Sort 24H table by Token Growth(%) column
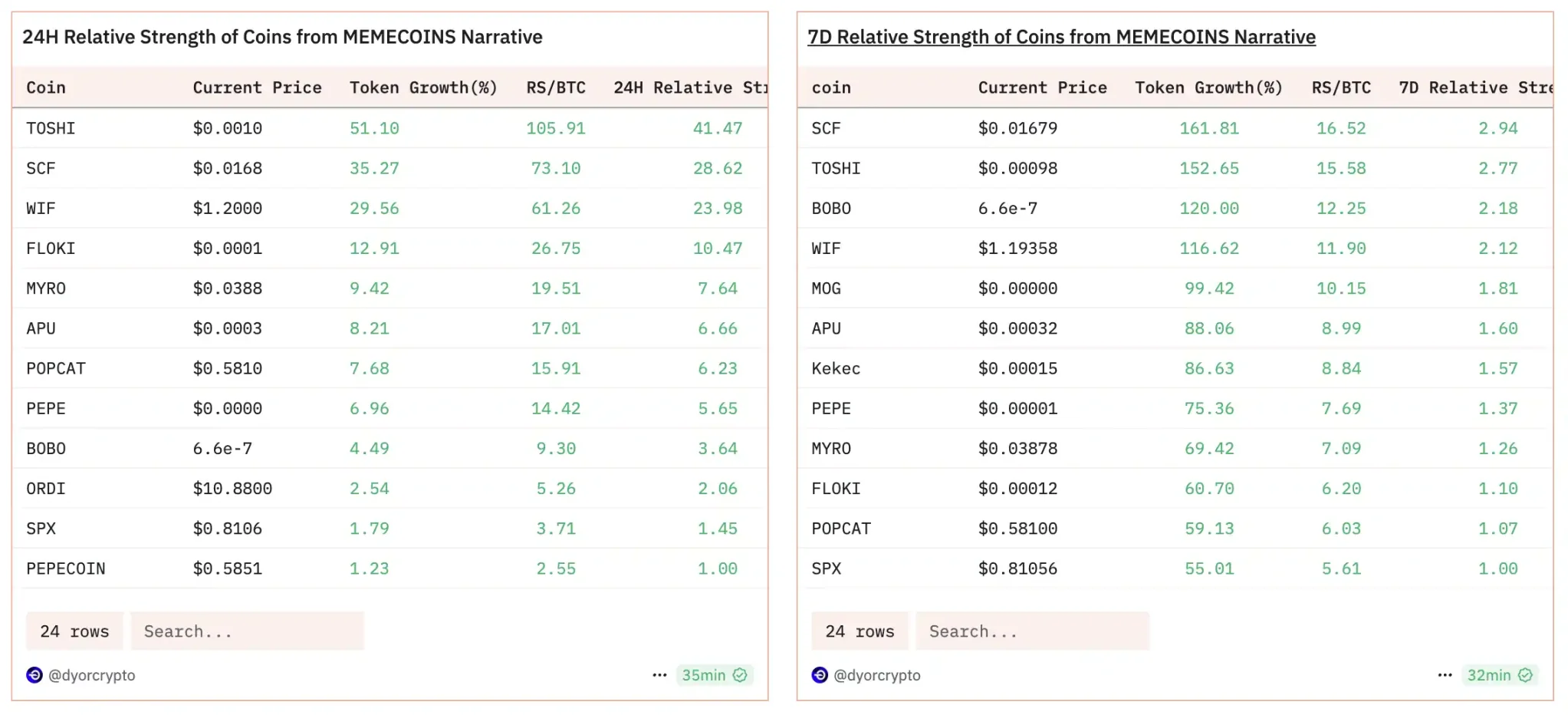 pyautogui.click(x=423, y=87)
